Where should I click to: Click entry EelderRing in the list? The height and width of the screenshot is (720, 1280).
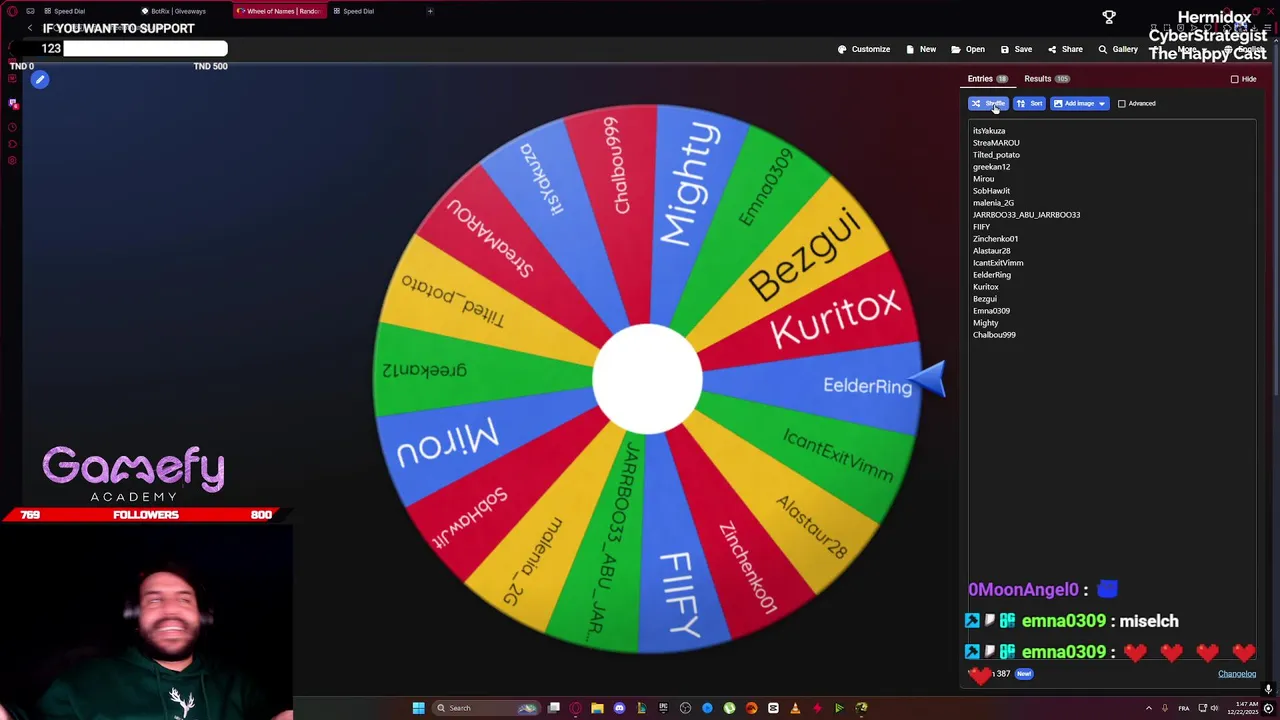pos(992,275)
